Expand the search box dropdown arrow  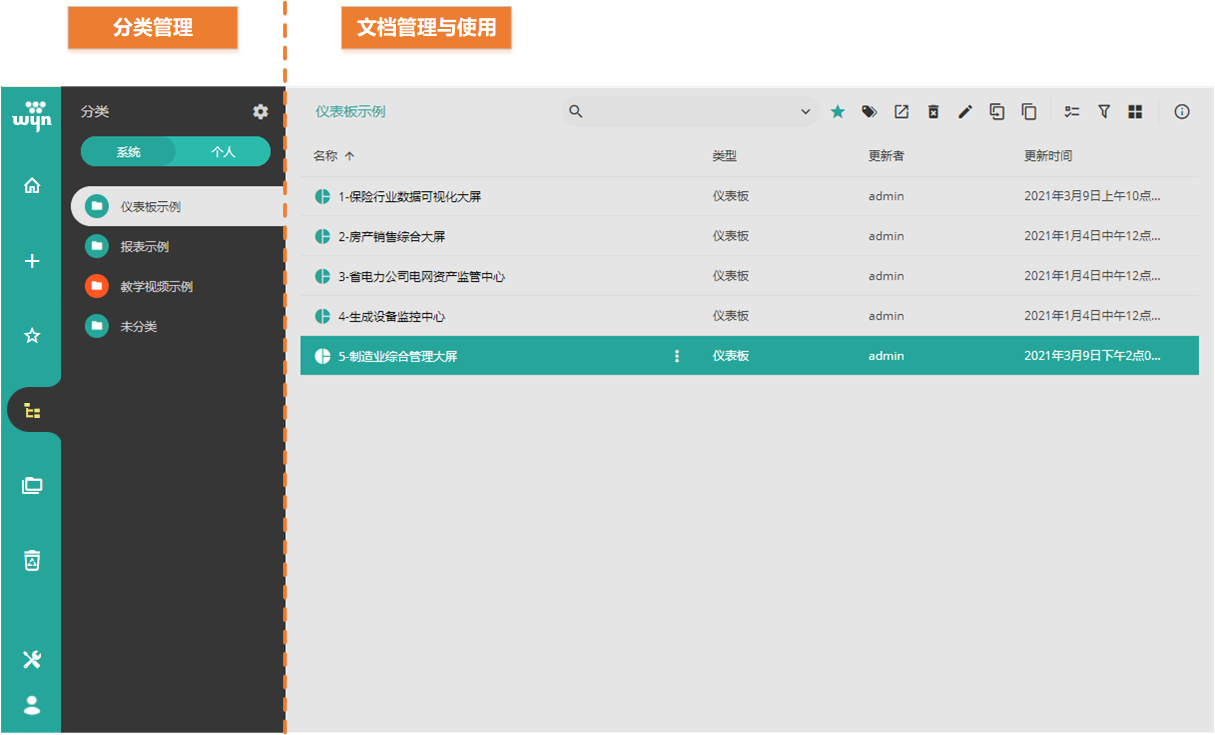[806, 112]
